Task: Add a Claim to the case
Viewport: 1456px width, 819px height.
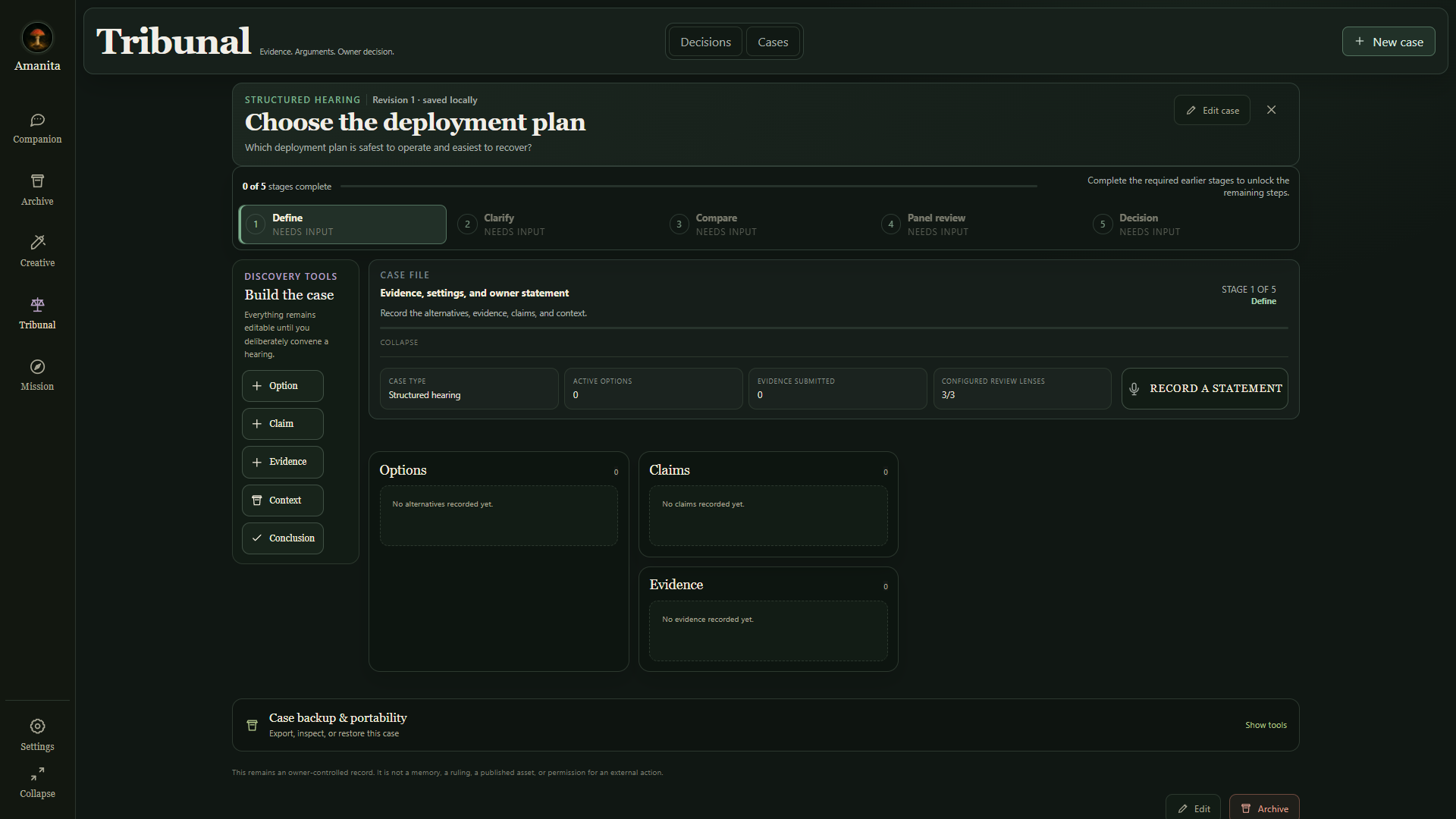Action: pyautogui.click(x=283, y=424)
